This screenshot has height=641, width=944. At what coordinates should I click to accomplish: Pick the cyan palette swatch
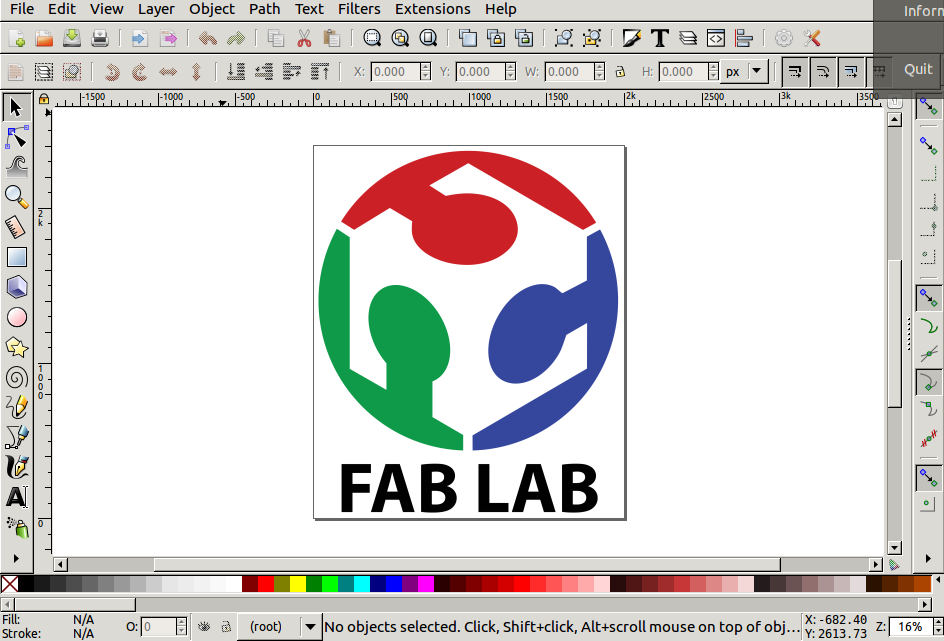[x=362, y=584]
